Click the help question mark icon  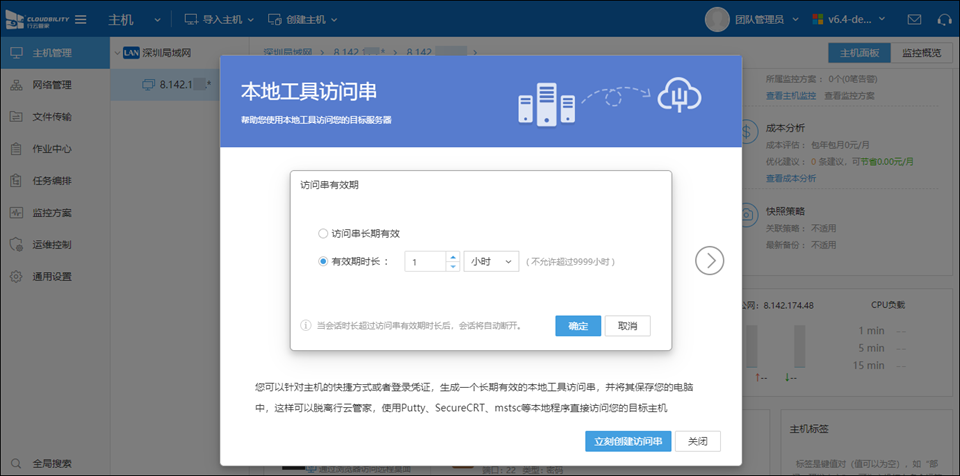942,19
